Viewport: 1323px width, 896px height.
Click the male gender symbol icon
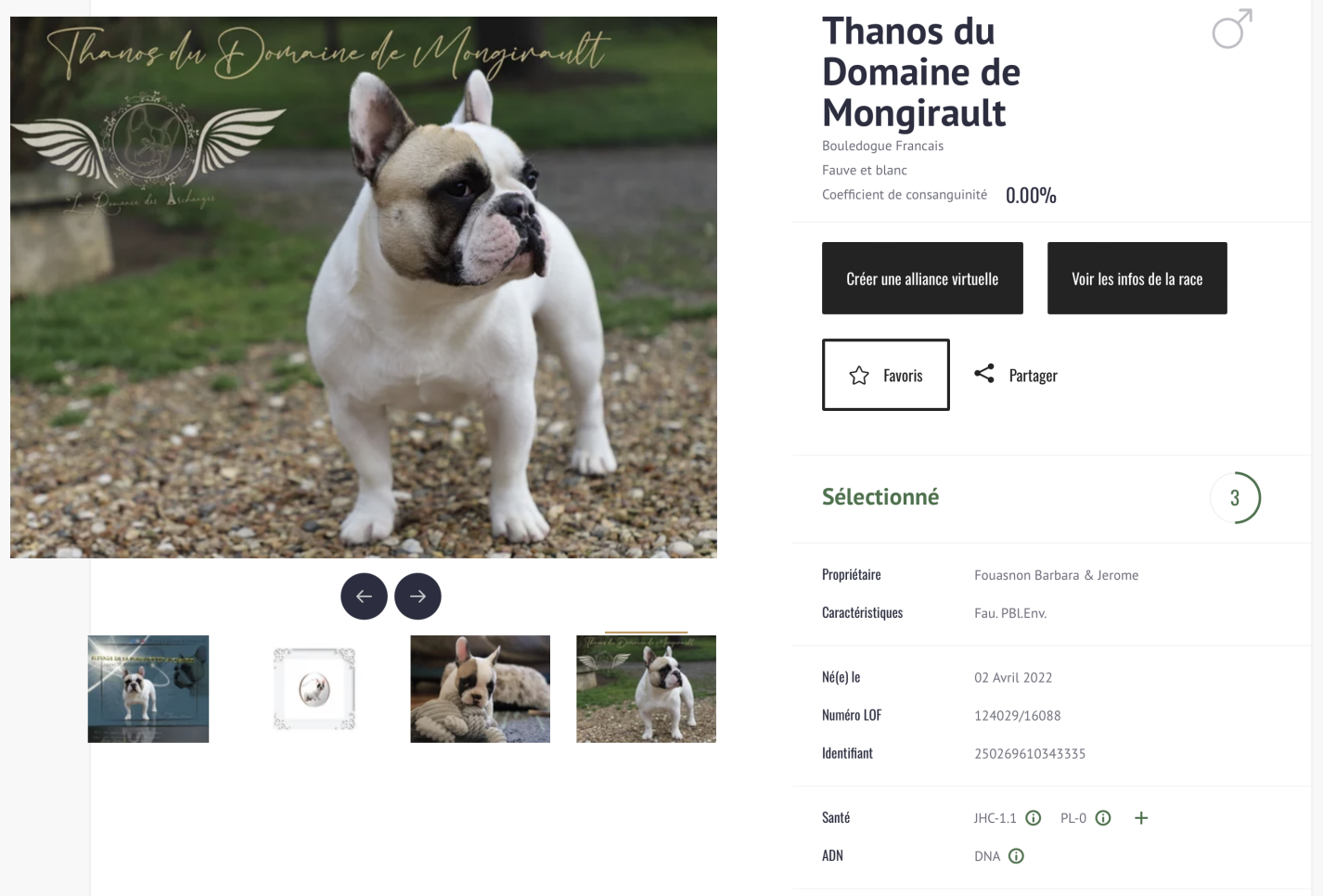[x=1232, y=29]
